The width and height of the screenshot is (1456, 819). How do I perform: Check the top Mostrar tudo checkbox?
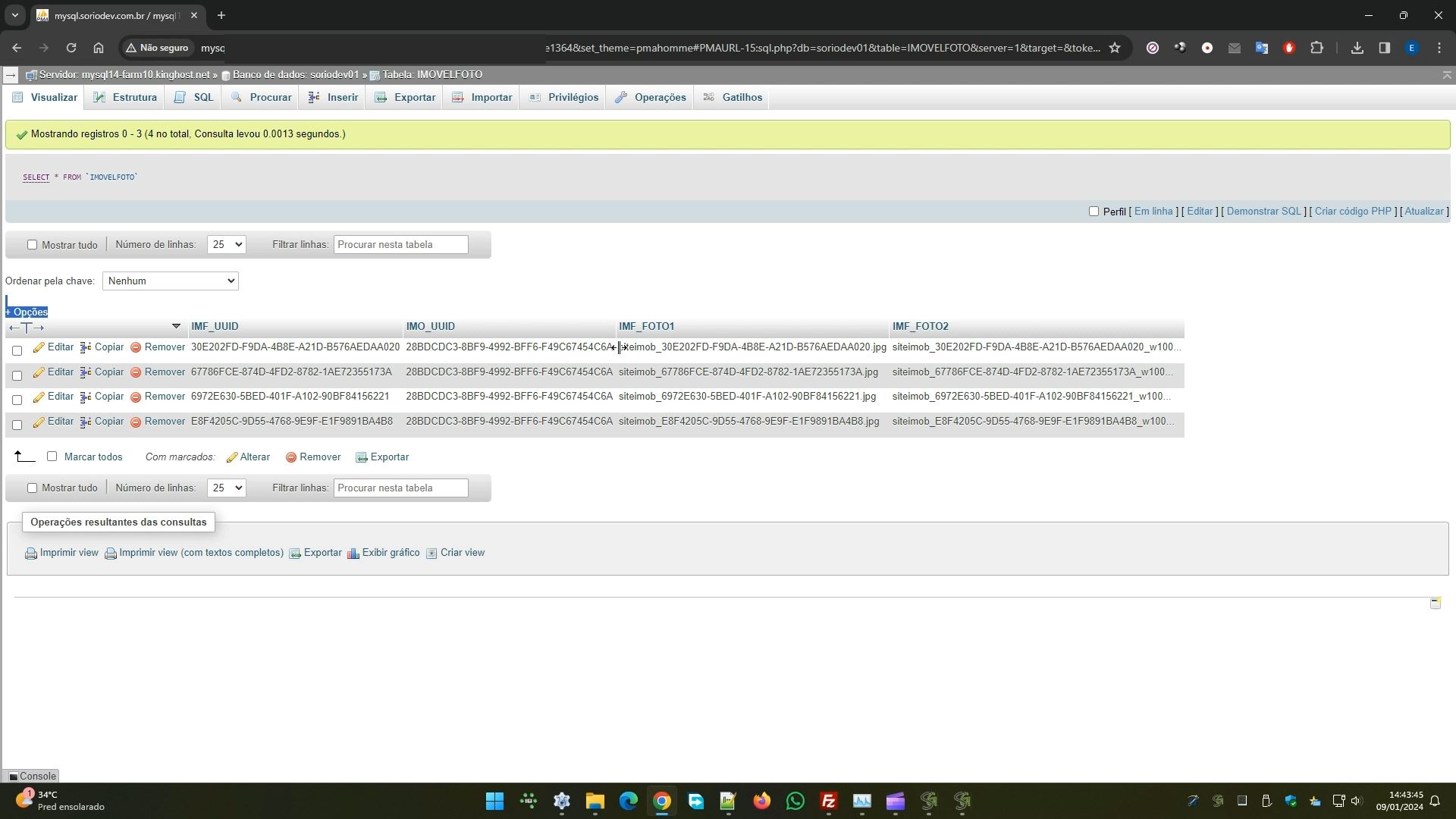point(32,245)
